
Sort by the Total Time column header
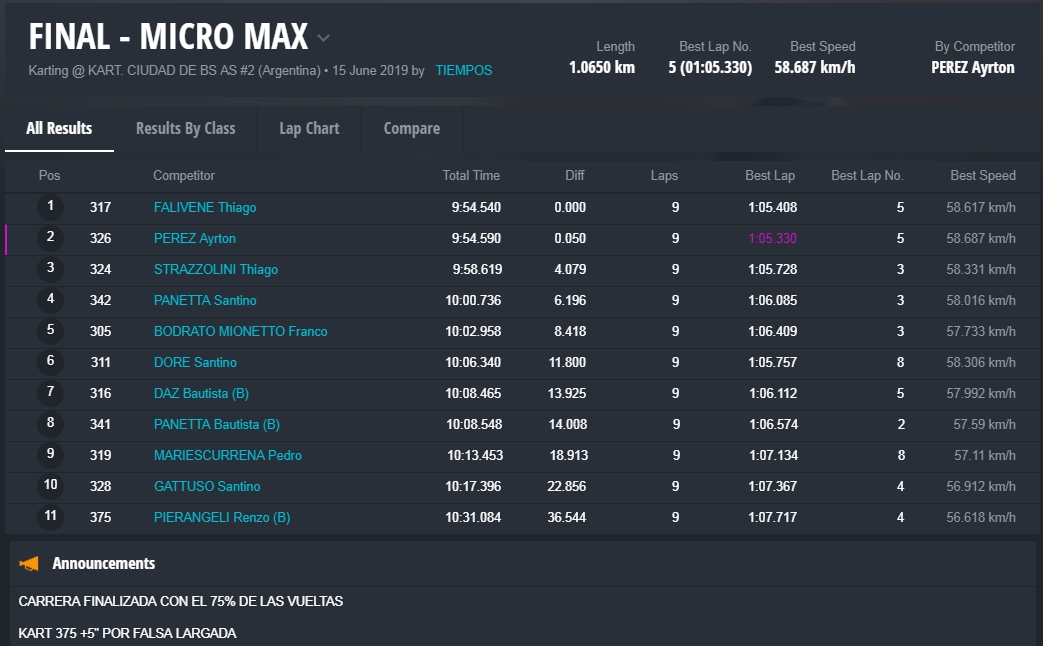[471, 176]
